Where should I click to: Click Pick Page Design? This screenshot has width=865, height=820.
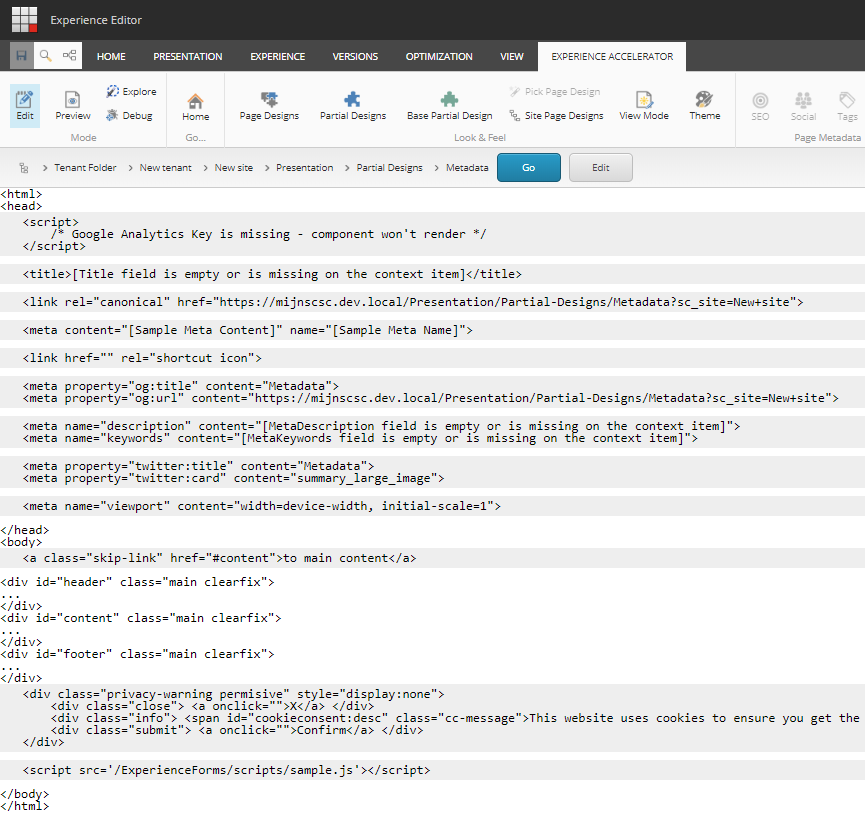[x=554, y=92]
